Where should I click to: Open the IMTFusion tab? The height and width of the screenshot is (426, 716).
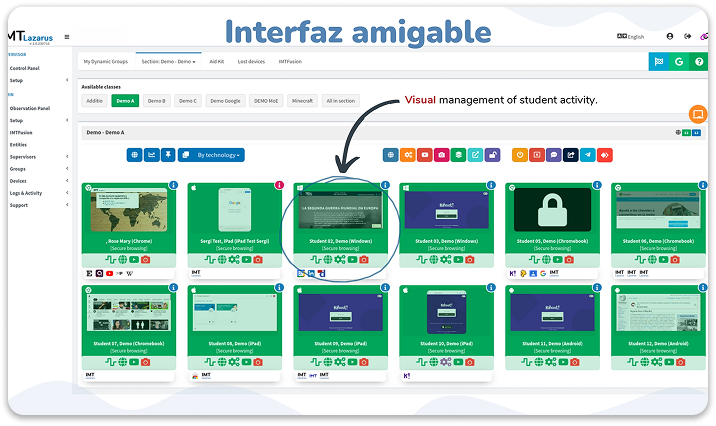coord(290,61)
